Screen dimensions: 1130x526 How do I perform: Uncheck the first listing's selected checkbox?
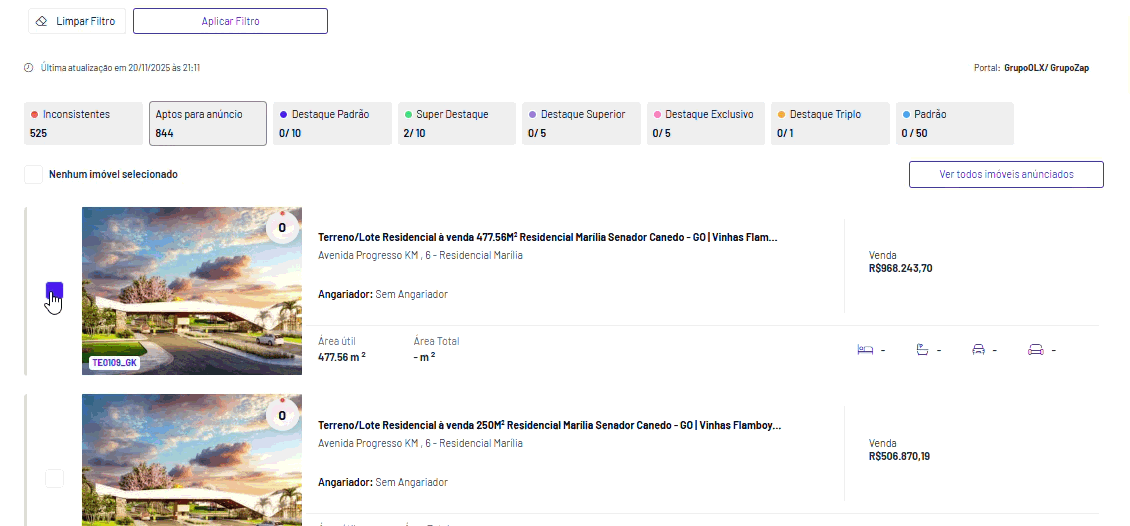coord(55,291)
